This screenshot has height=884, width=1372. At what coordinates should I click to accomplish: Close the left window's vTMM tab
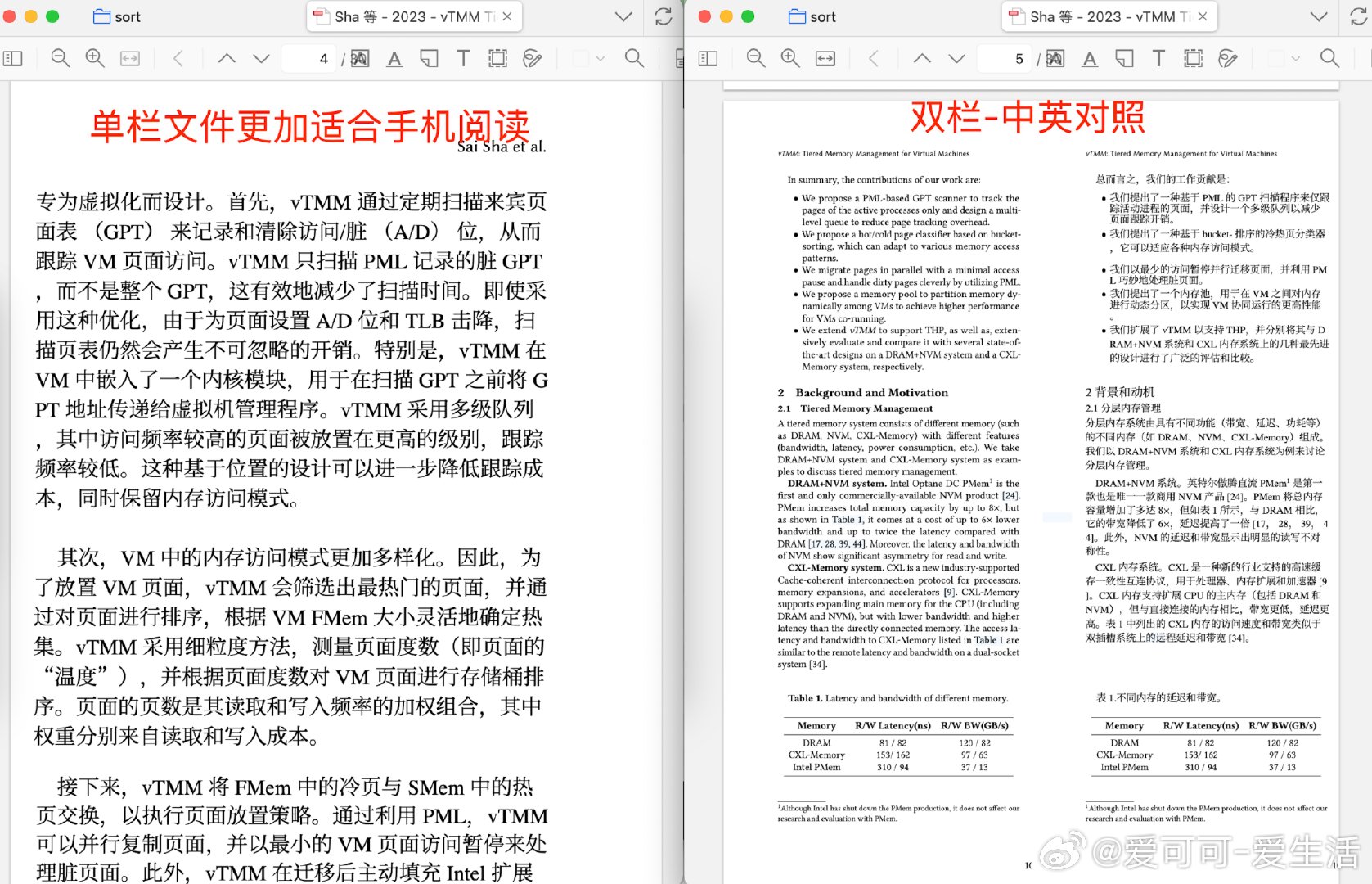click(507, 16)
